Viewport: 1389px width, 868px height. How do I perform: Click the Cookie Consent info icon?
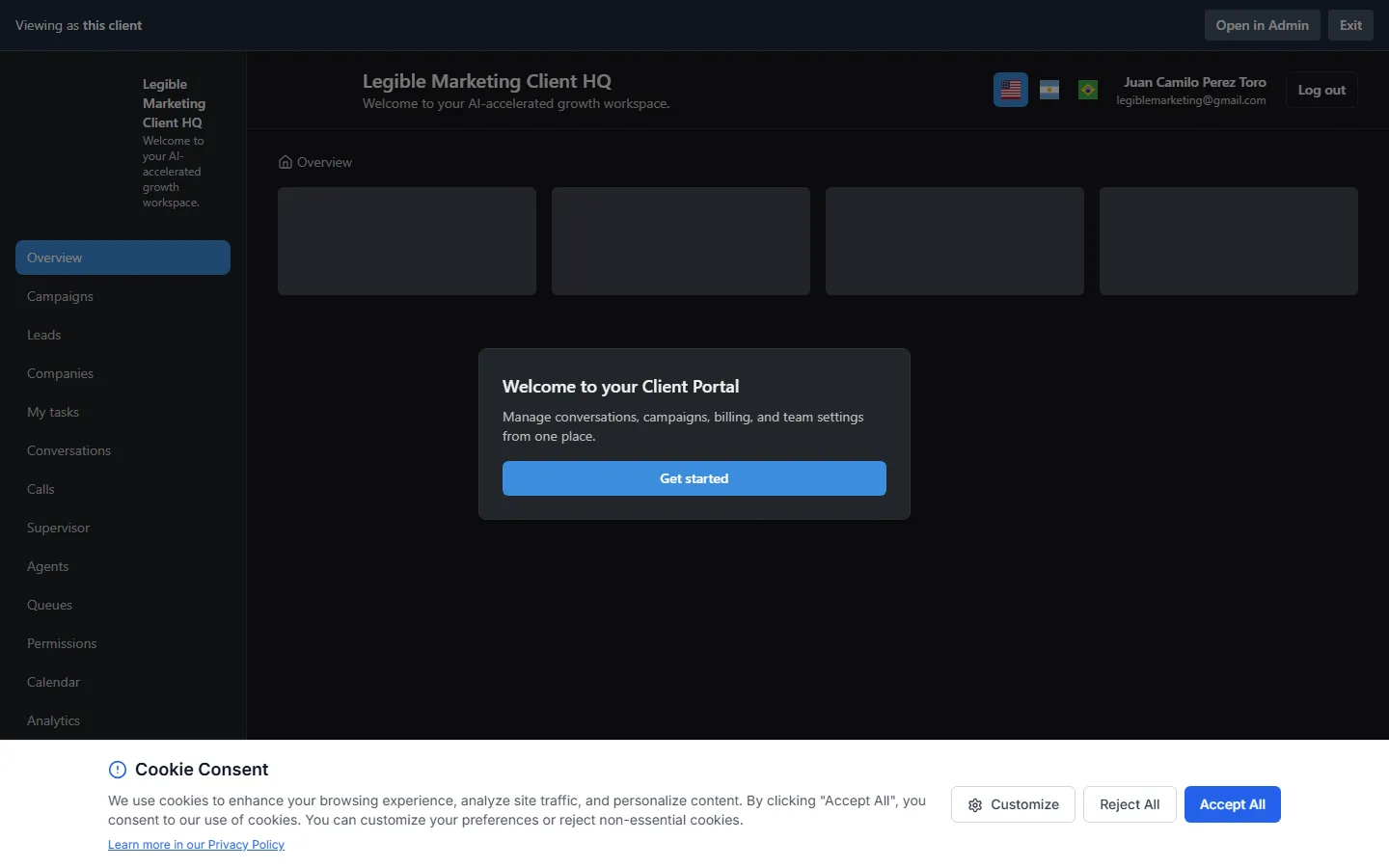coord(118,770)
